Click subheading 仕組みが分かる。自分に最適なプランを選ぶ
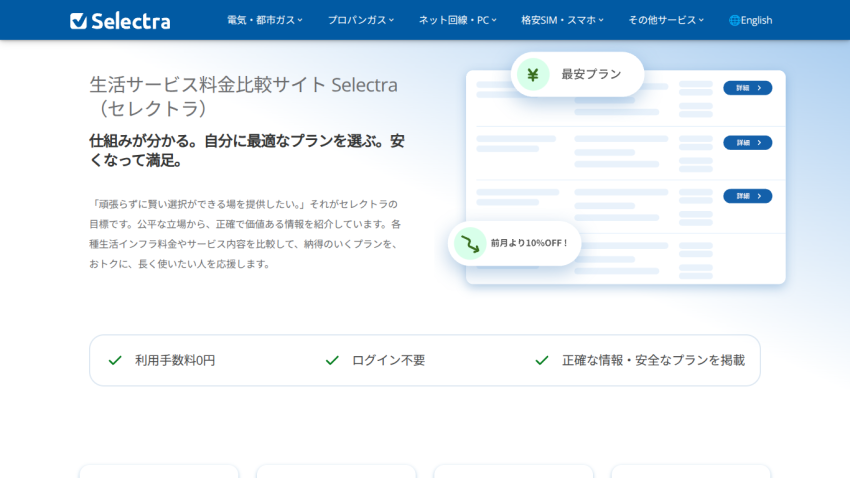Viewport: 850px width, 478px height. 247,151
